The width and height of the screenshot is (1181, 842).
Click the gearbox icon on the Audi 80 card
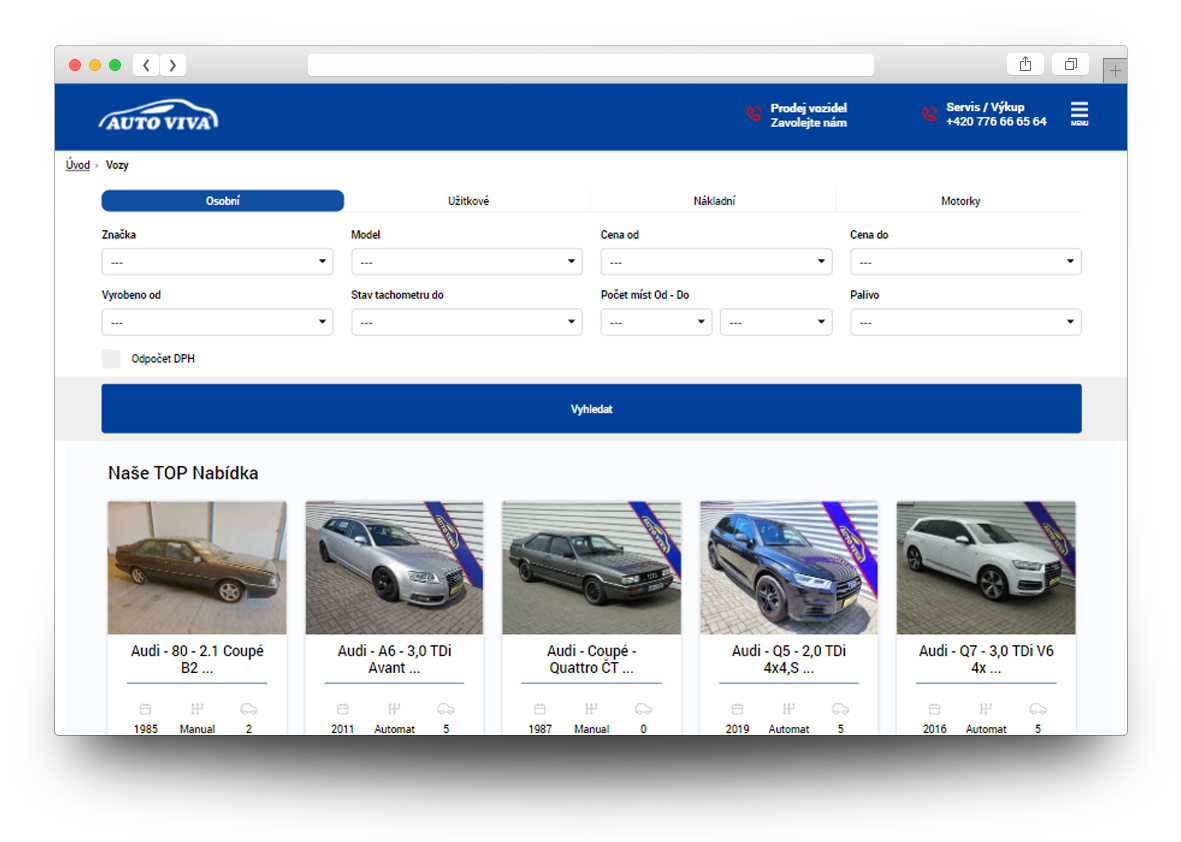click(x=197, y=709)
